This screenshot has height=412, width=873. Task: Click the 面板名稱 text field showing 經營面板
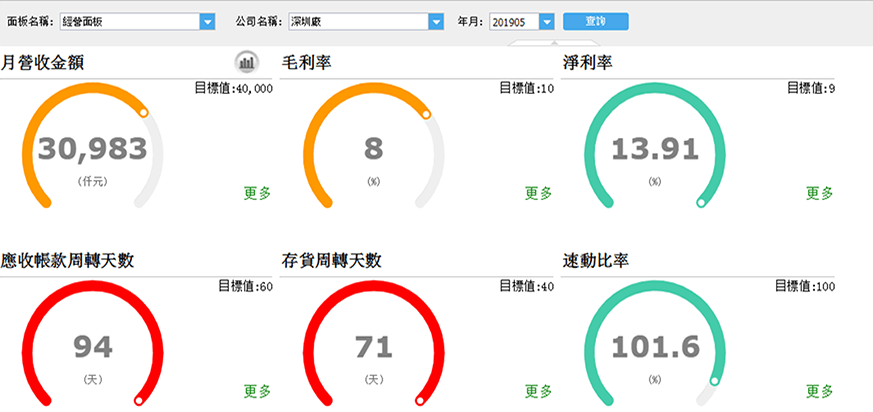[129, 21]
